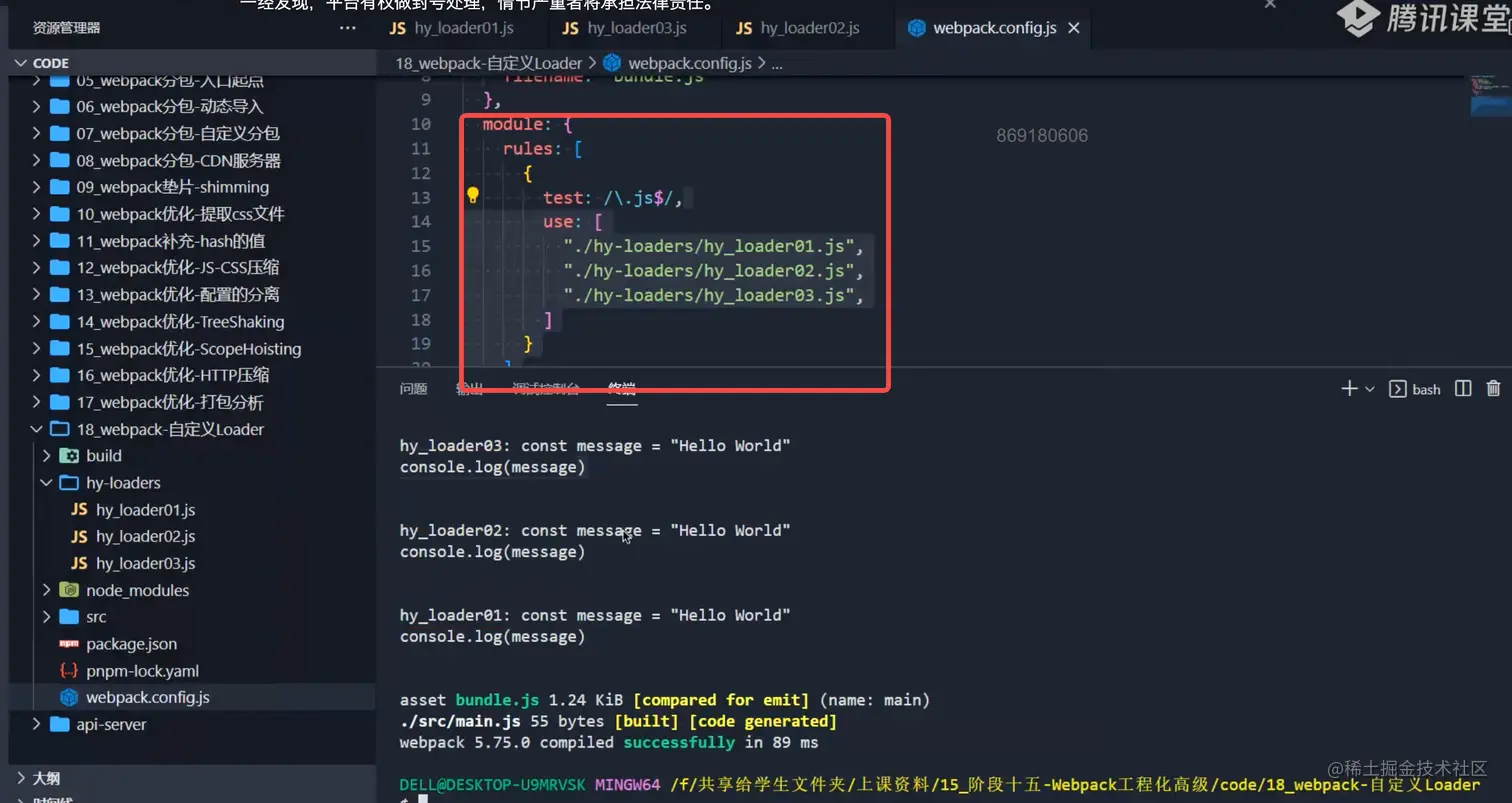Close the webpack.config.js editor tab

click(x=1074, y=28)
